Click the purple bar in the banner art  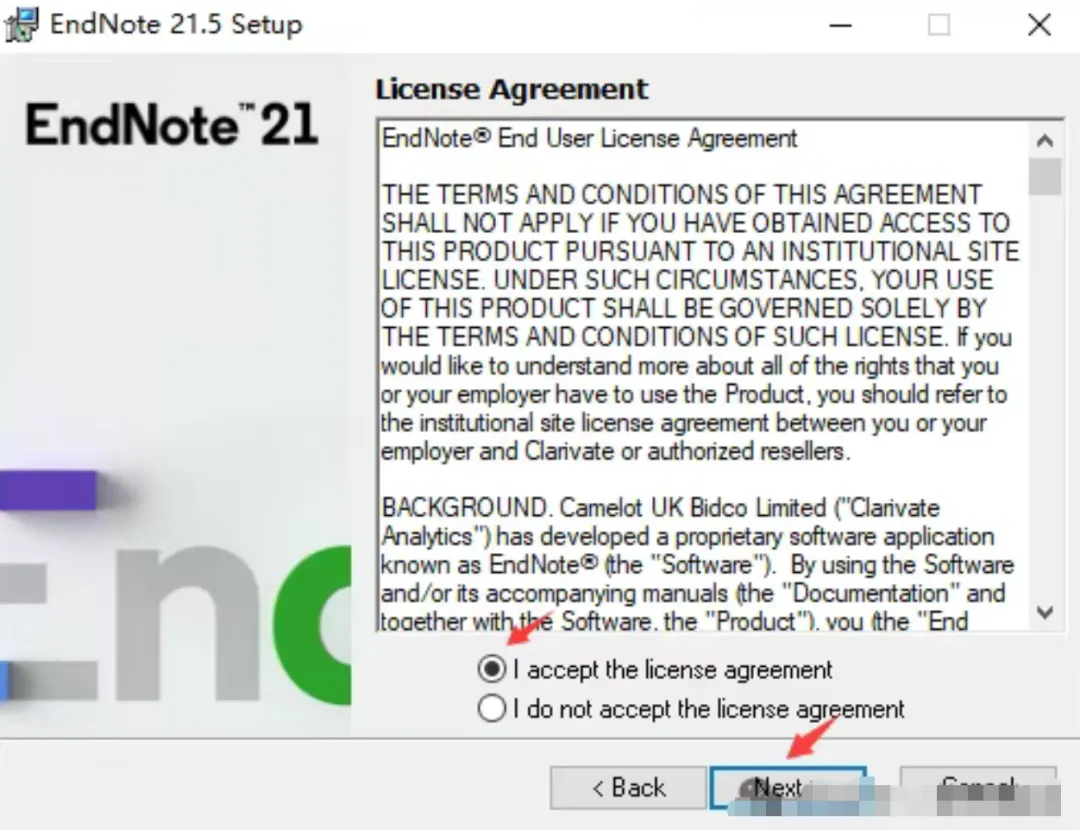coord(48,490)
